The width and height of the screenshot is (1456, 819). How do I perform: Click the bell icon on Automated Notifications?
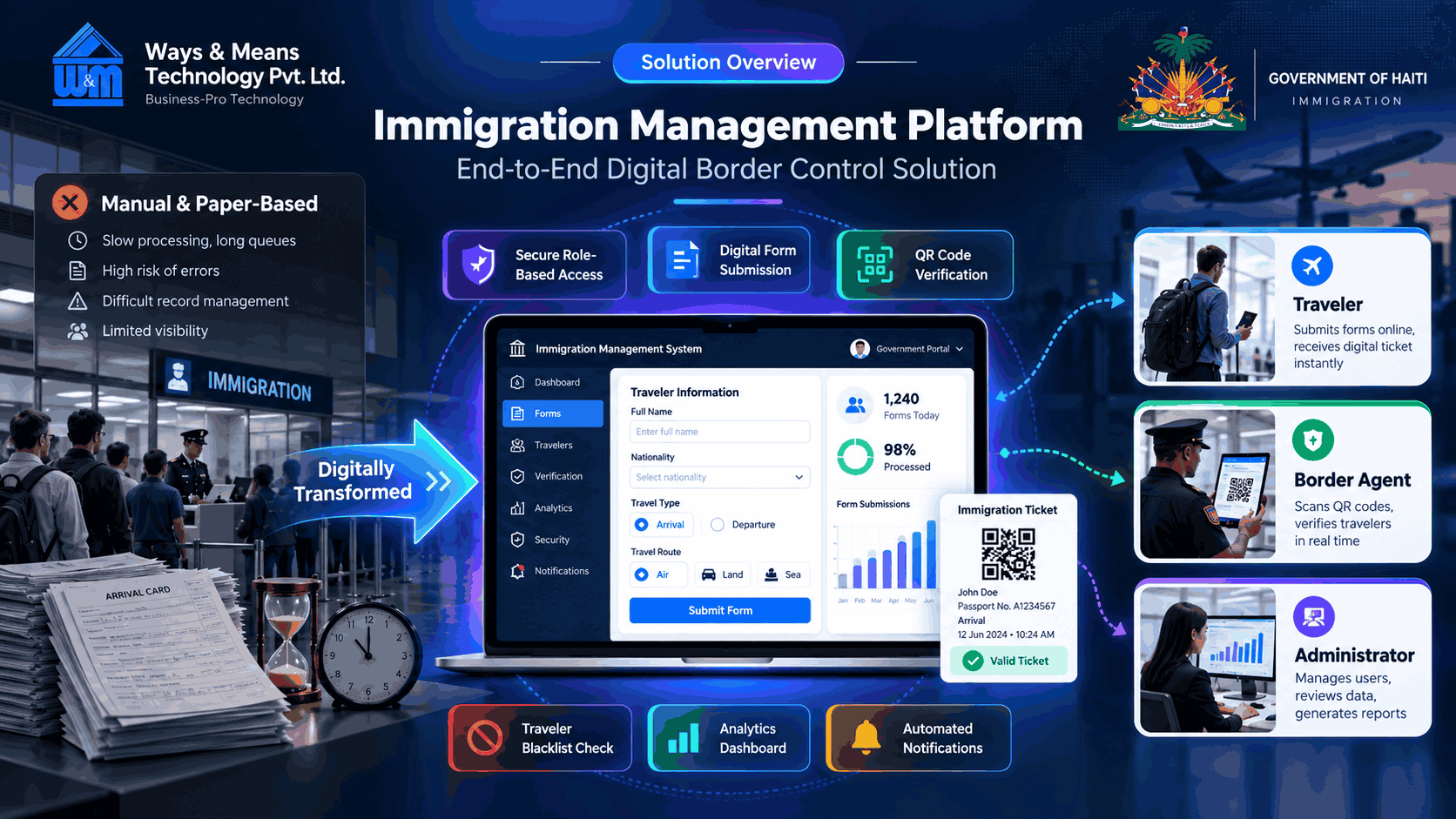click(x=866, y=736)
